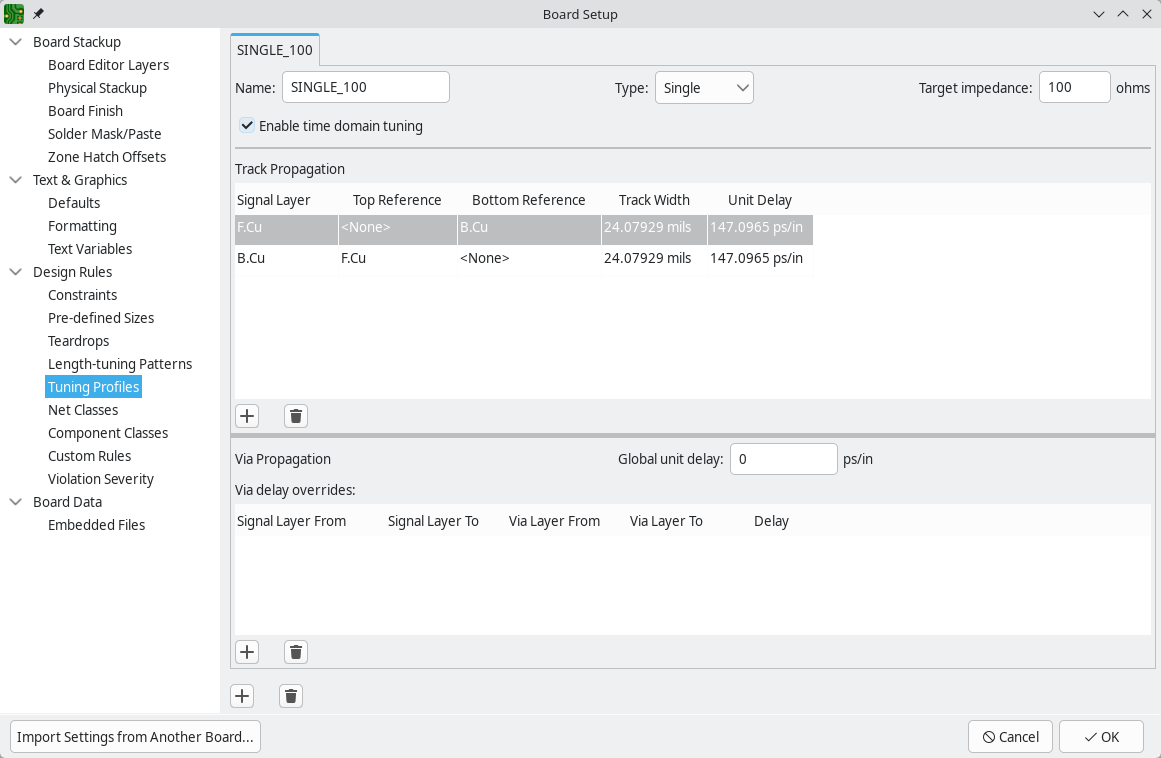Delete the selected track propagation row
Image resolution: width=1161 pixels, height=758 pixels.
point(295,416)
